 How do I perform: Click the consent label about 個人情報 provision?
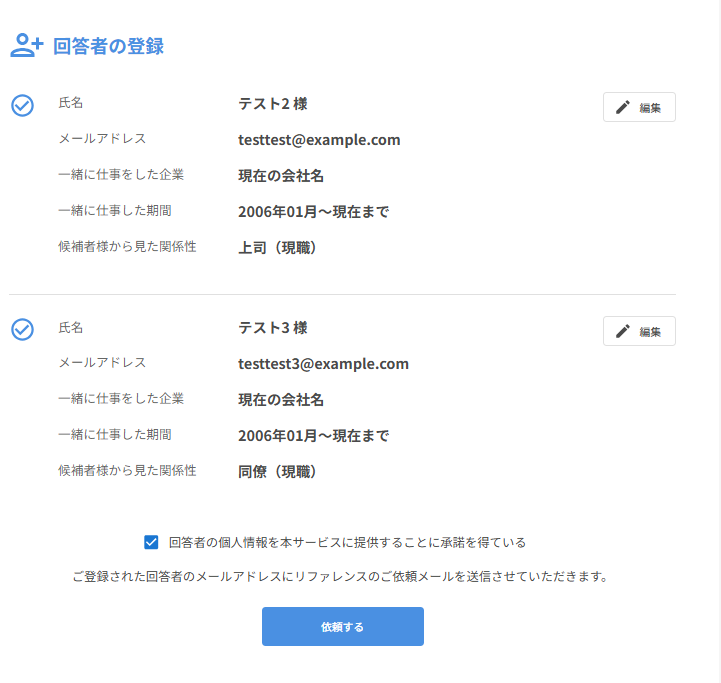pyautogui.click(x=347, y=542)
